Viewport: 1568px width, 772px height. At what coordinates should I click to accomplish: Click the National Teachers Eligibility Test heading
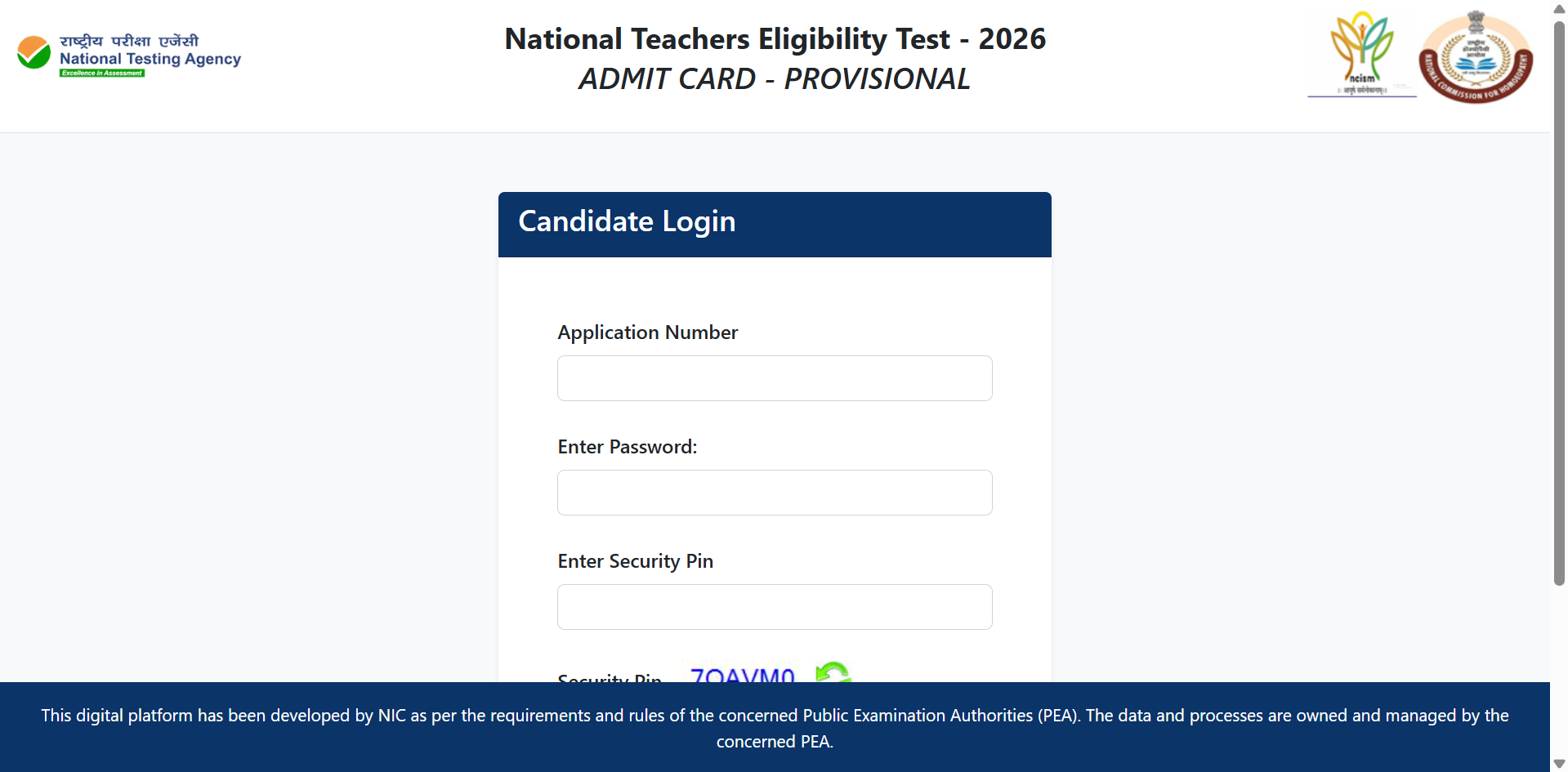[775, 38]
